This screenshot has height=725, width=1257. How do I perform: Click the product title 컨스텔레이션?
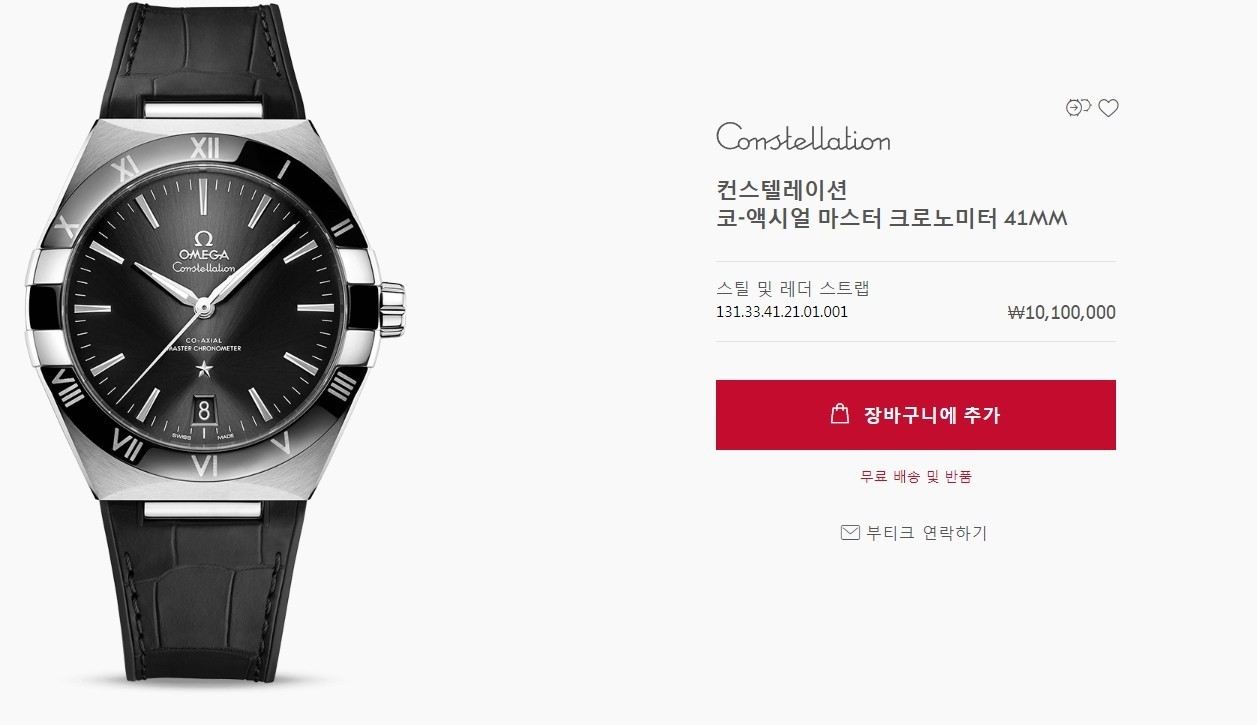point(782,188)
